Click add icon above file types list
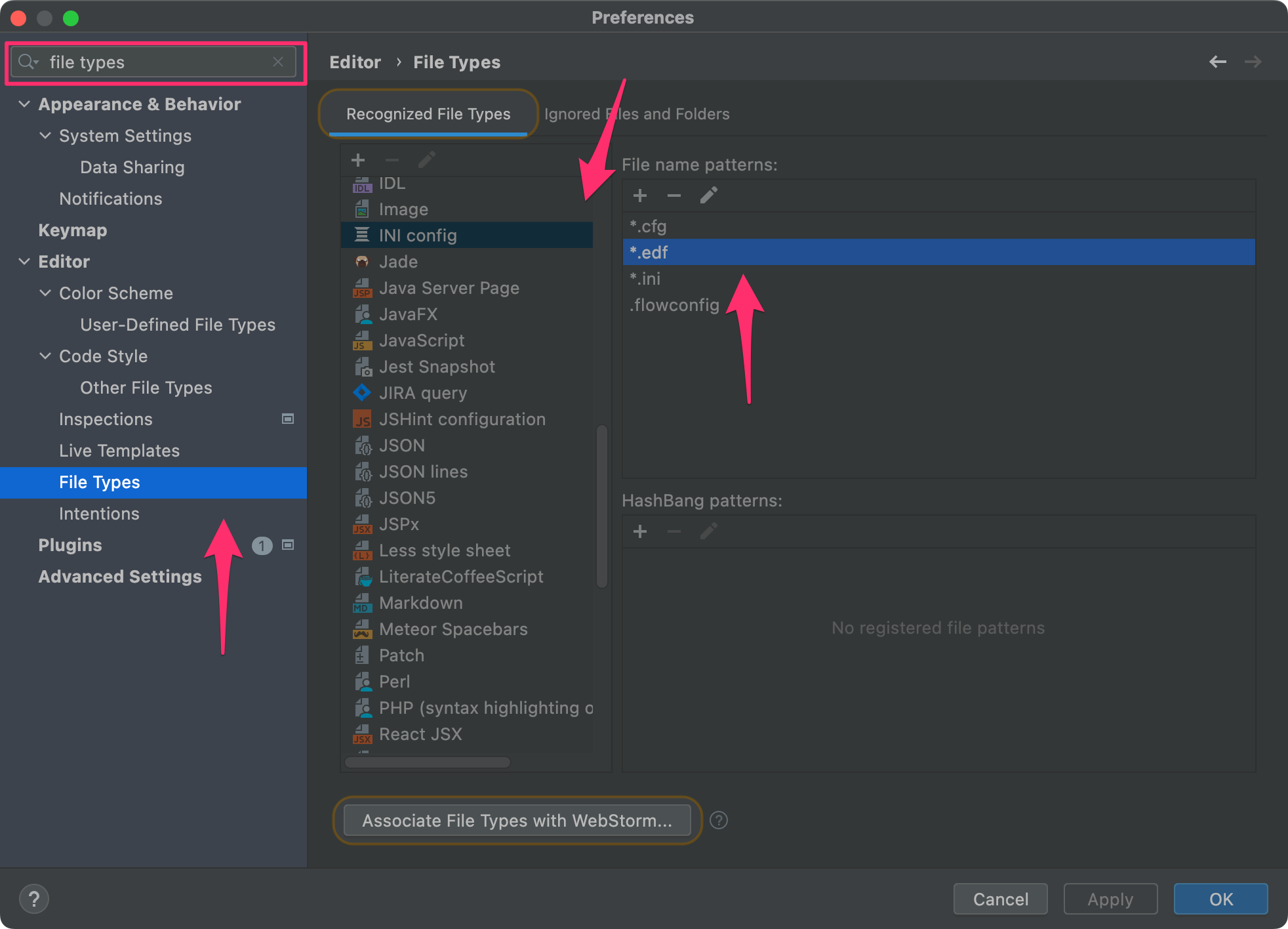The height and width of the screenshot is (929, 1288). 358,160
